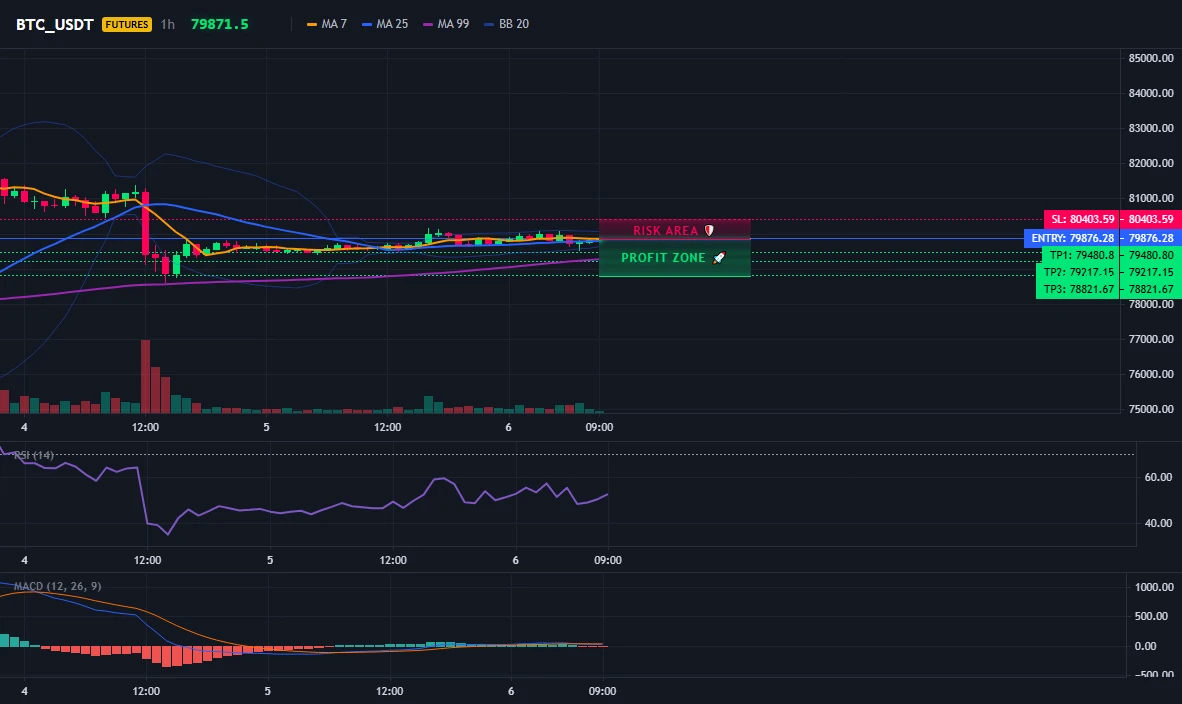
Task: Click the blue MA 25 color marker
Action: coord(367,24)
